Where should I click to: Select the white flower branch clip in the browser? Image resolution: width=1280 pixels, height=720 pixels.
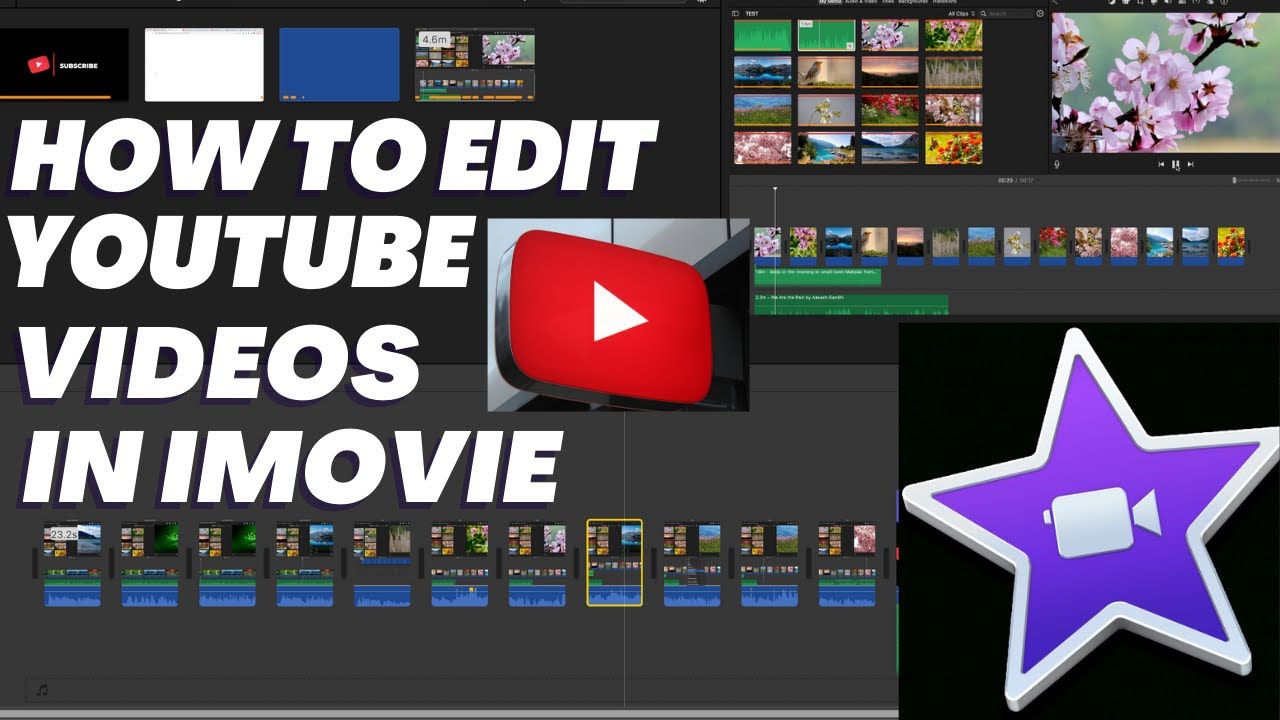[826, 109]
